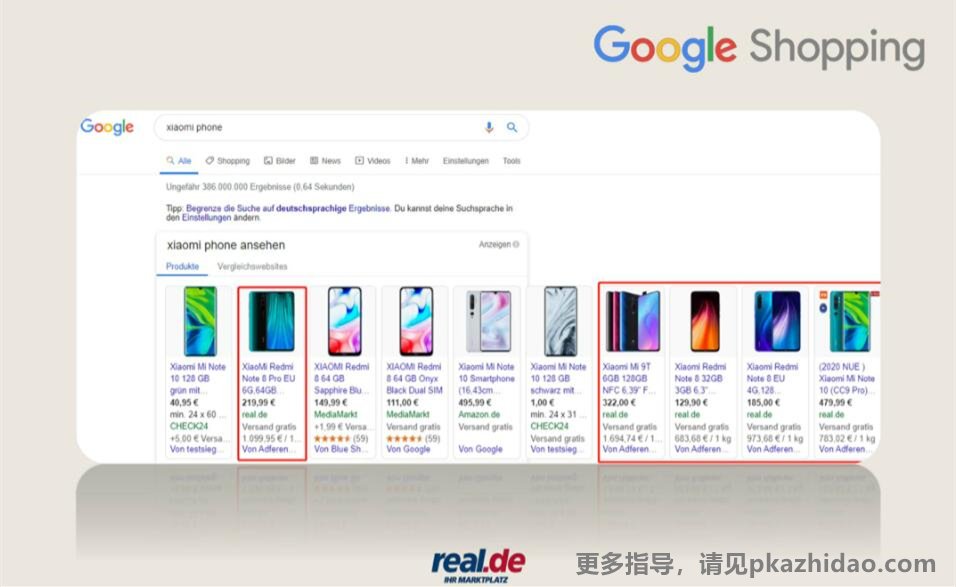The width and height of the screenshot is (956, 587).
Task: Open the Tools options
Action: pos(512,161)
